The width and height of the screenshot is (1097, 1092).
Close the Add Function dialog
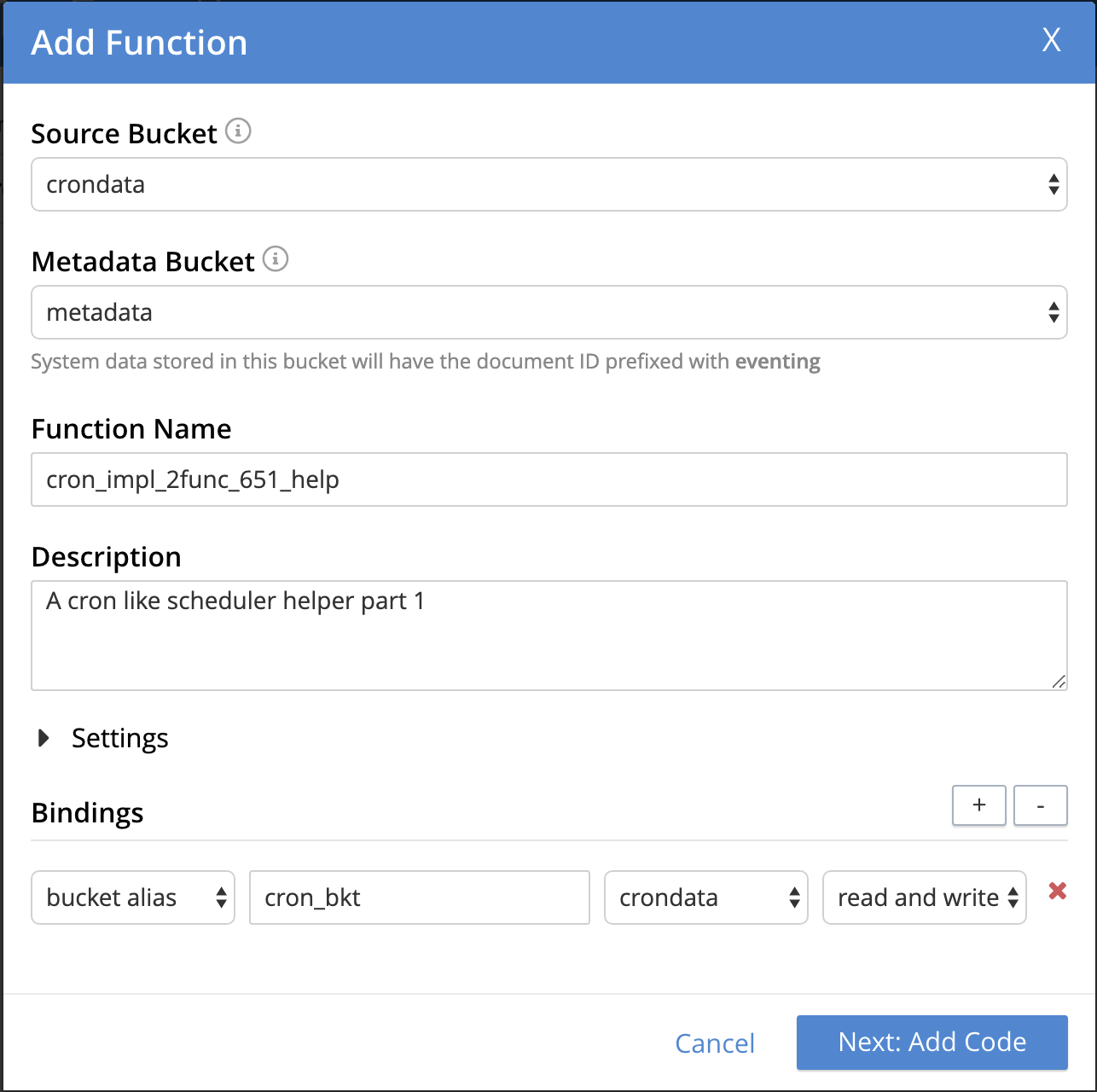pyautogui.click(x=1051, y=39)
